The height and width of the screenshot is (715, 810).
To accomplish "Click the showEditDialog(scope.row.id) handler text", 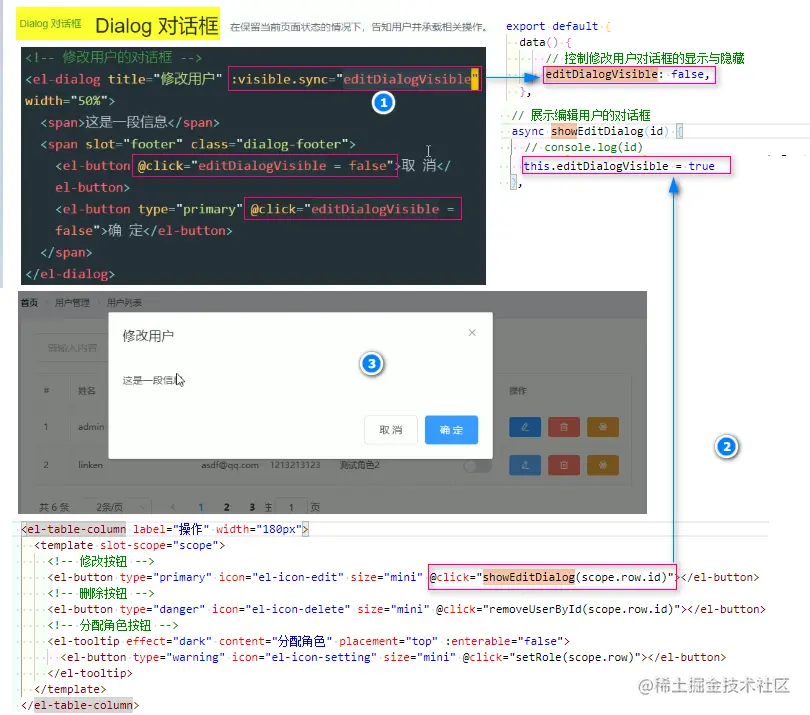I will pyautogui.click(x=577, y=578).
